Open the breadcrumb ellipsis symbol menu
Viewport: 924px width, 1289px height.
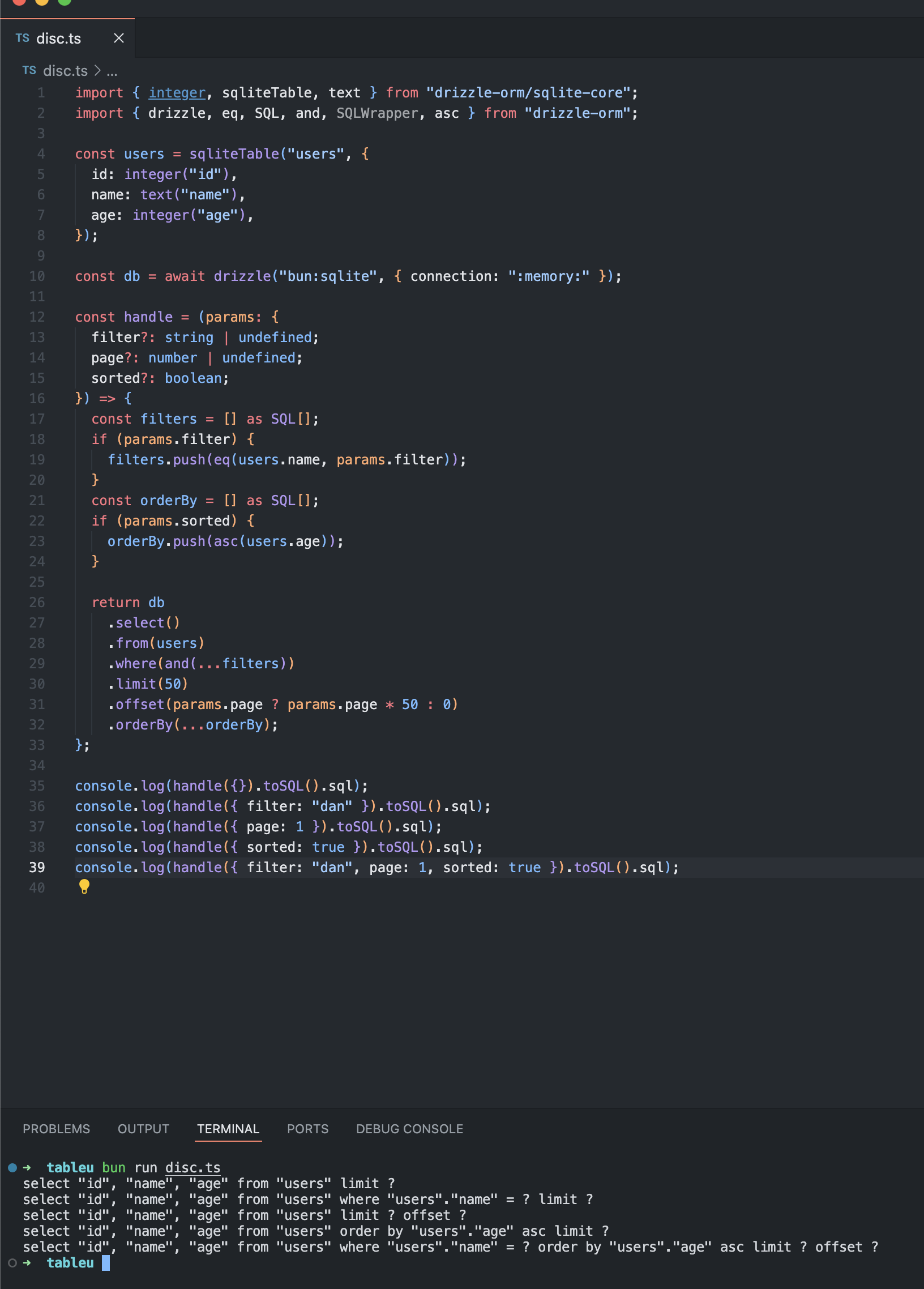pyautogui.click(x=112, y=71)
